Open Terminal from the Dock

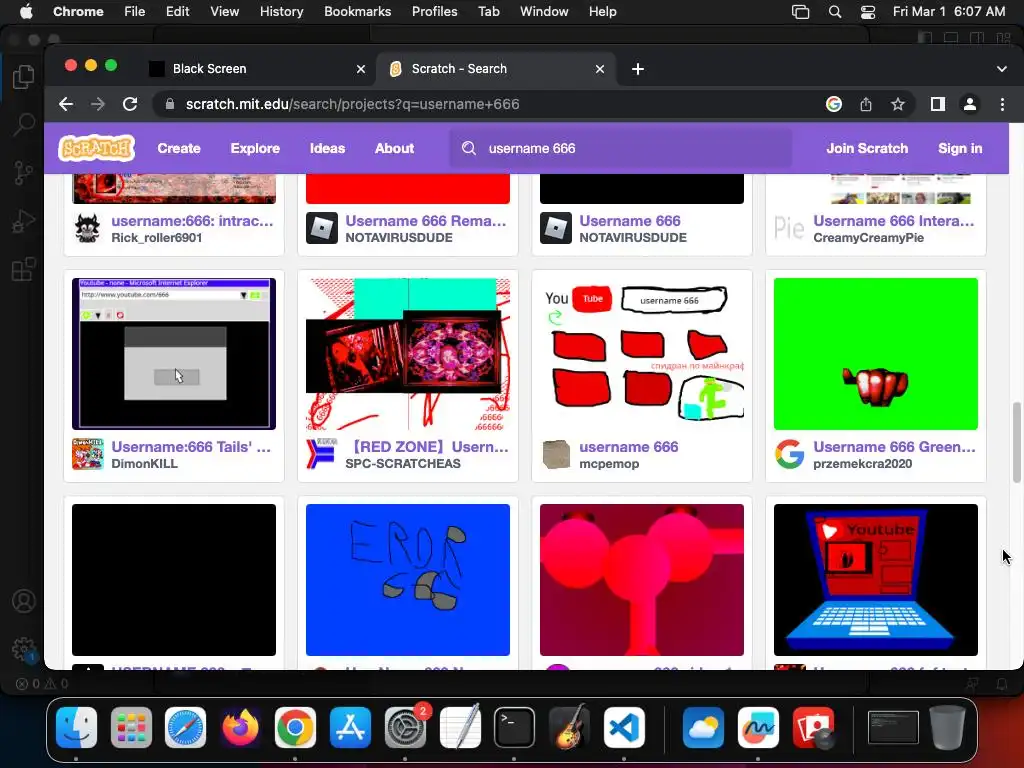click(514, 727)
